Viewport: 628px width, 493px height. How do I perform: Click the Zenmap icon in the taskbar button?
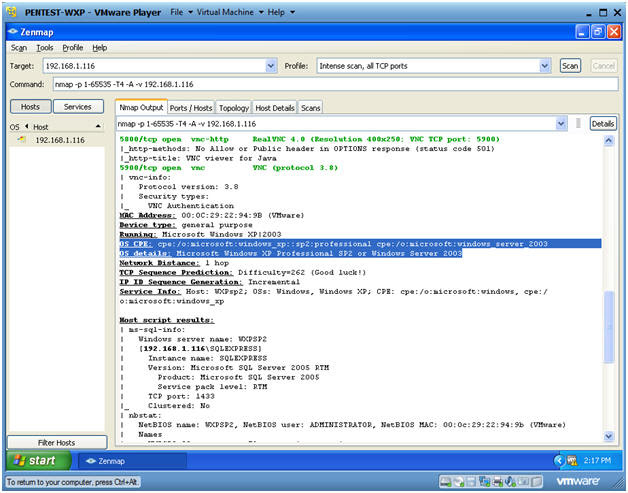coord(91,461)
